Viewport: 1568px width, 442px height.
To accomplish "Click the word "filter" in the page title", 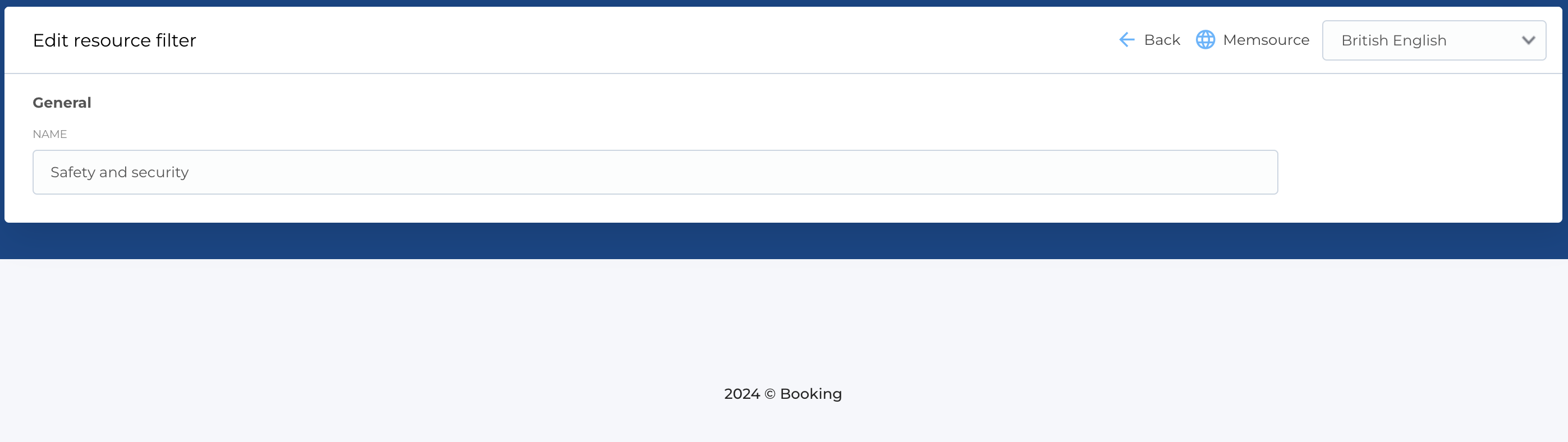I will 176,41.
